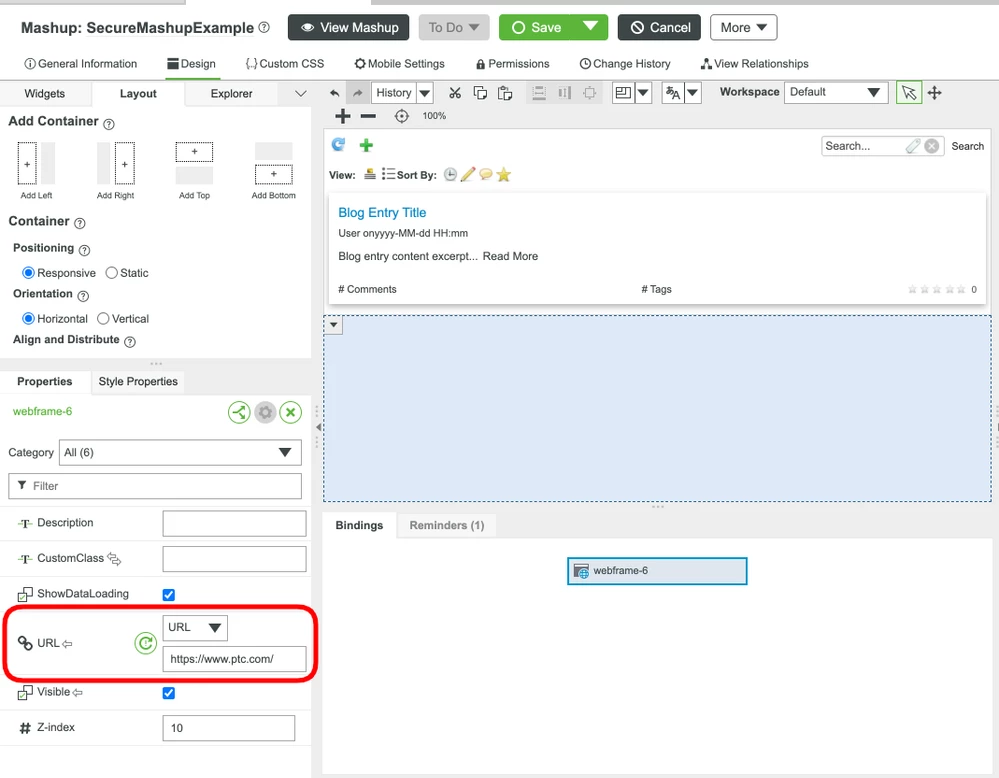This screenshot has height=778, width=999.
Task: Click the Redo arrow icon
Action: click(358, 93)
